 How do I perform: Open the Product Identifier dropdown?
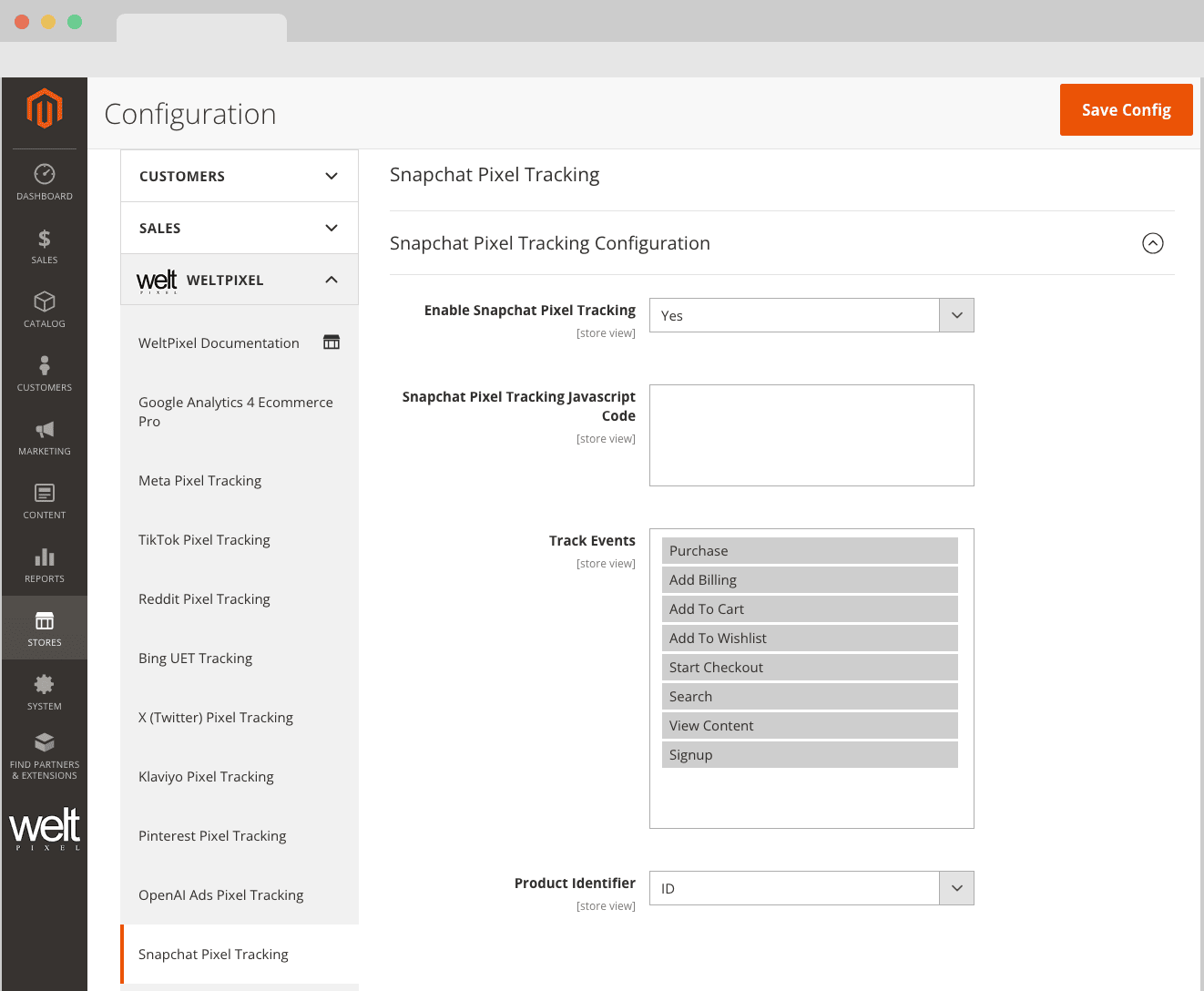(x=811, y=888)
